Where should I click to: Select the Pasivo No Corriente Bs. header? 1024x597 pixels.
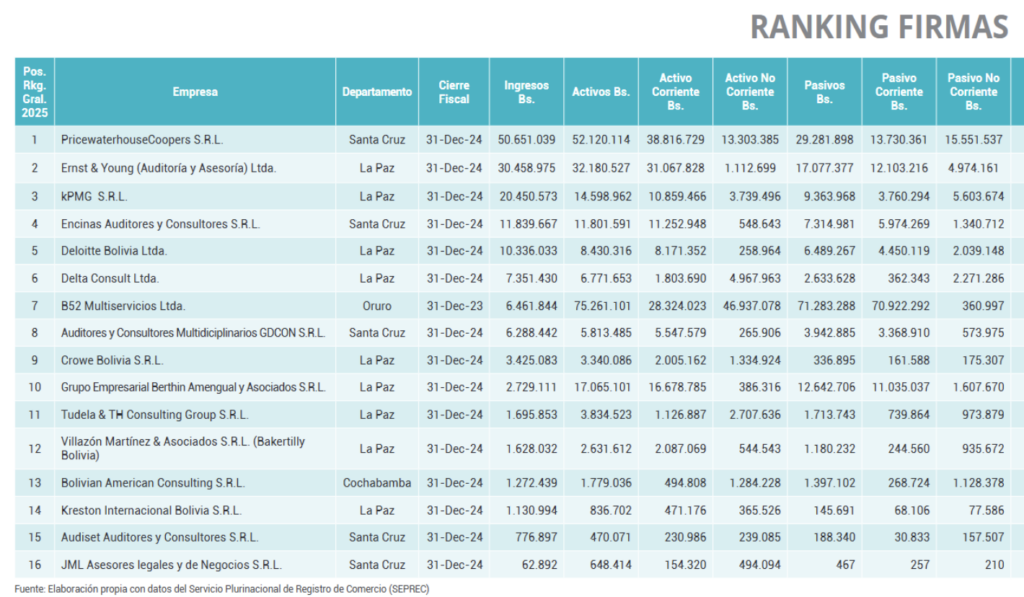(973, 92)
